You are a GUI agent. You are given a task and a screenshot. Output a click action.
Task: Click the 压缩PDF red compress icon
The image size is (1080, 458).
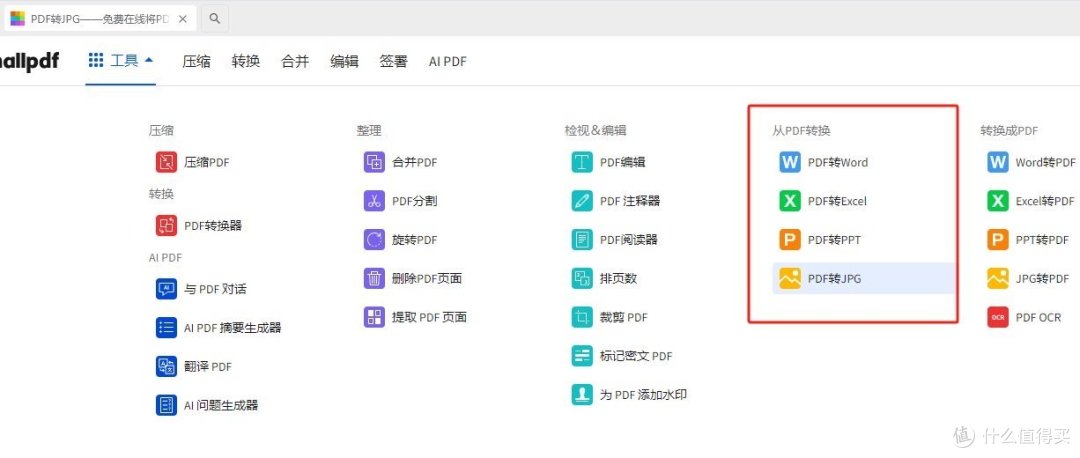coord(166,163)
